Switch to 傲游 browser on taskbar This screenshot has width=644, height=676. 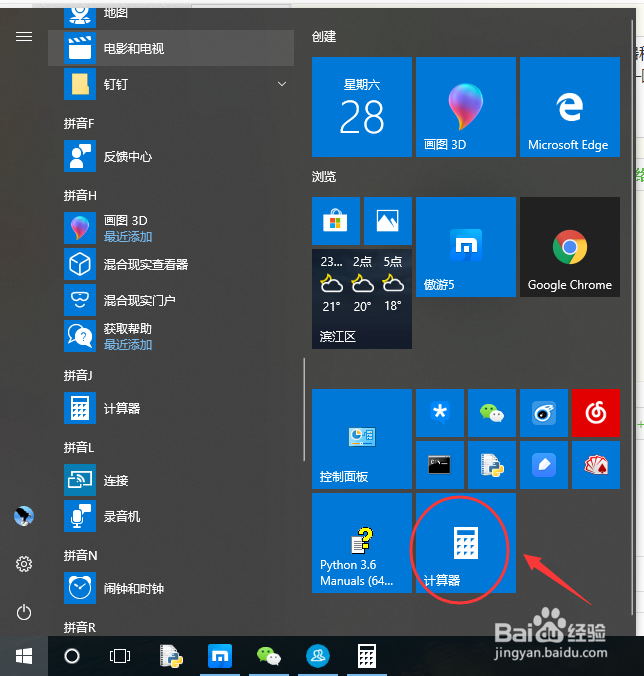pyautogui.click(x=220, y=656)
